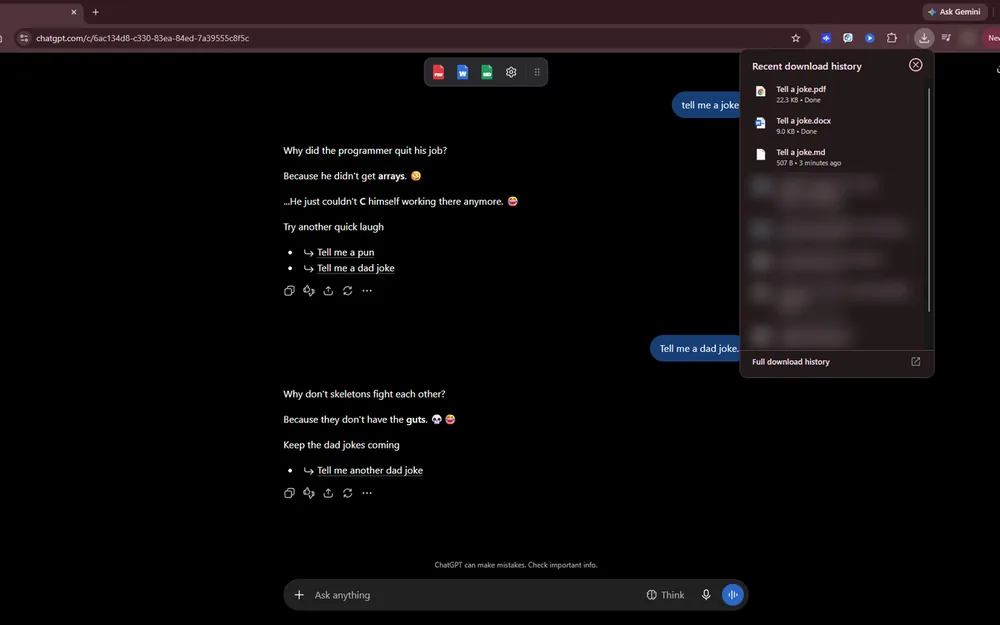This screenshot has width=1000, height=625.
Task: Copy the skeleton joke response
Action: tap(289, 493)
